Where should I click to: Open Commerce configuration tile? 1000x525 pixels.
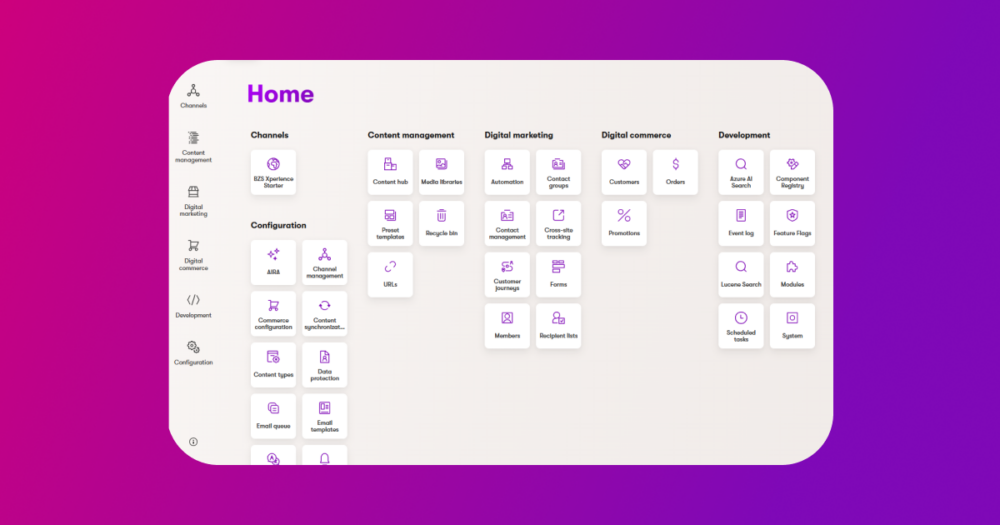point(273,314)
